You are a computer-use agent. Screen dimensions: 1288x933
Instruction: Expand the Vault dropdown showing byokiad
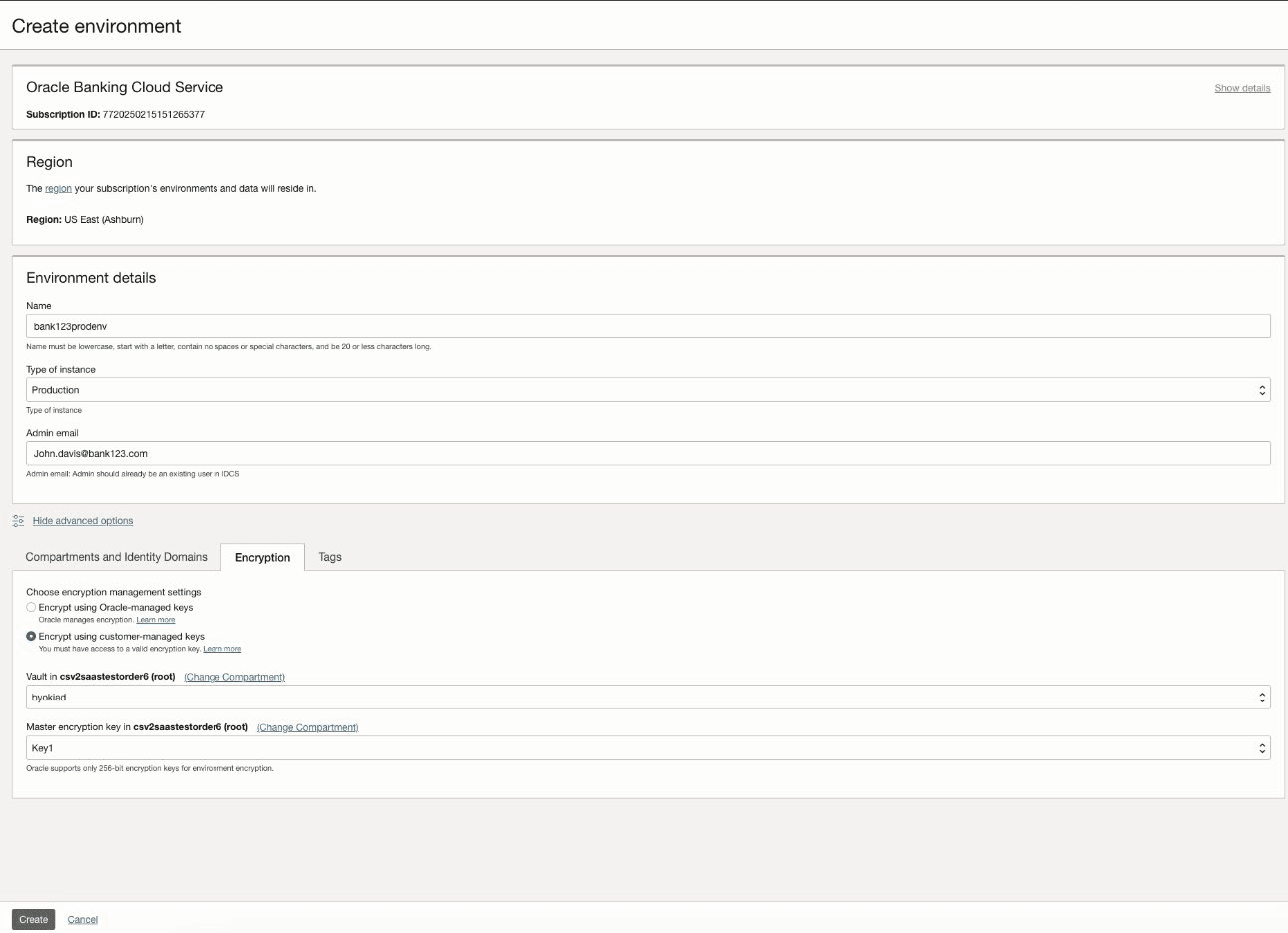coord(647,698)
